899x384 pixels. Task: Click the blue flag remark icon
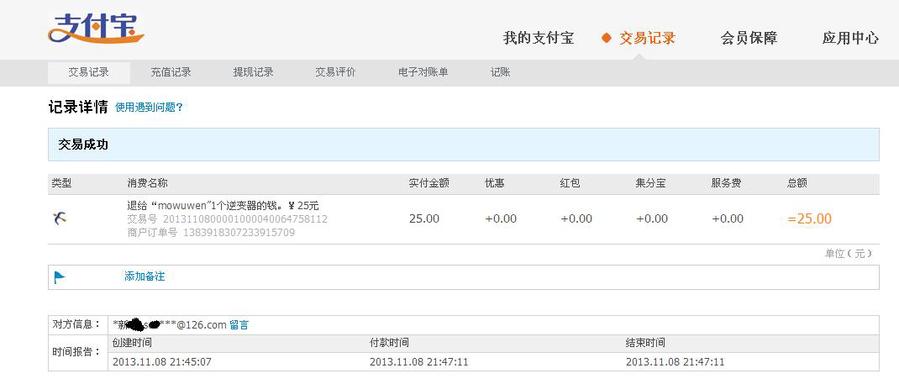tap(60, 277)
